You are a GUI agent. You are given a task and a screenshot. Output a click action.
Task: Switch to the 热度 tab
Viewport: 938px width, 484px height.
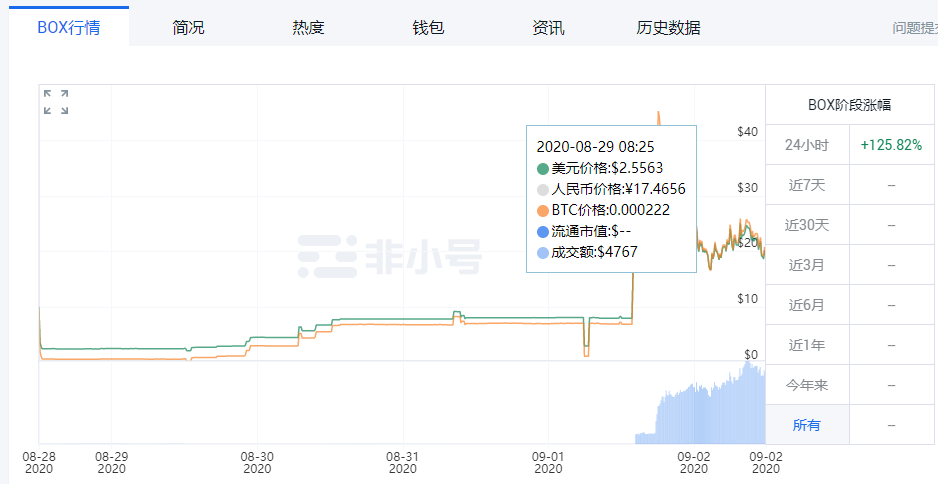tap(308, 28)
